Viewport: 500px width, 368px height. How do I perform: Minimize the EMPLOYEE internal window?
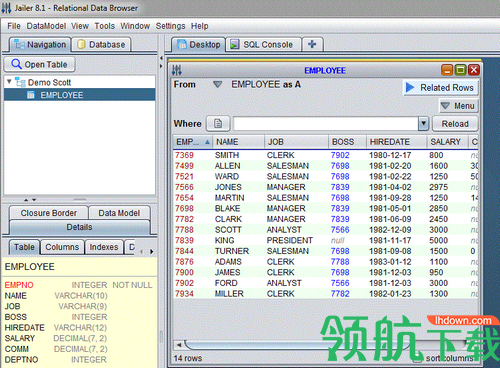click(x=447, y=70)
